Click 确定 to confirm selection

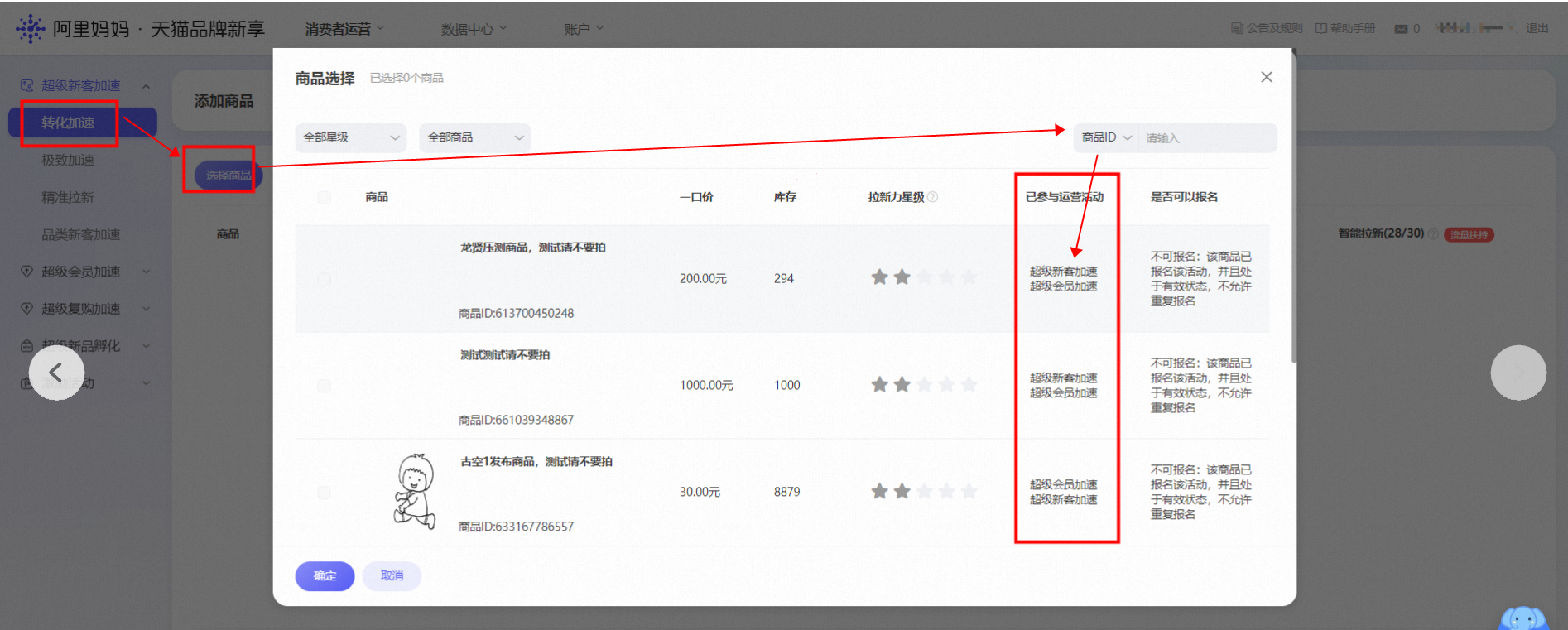point(325,576)
